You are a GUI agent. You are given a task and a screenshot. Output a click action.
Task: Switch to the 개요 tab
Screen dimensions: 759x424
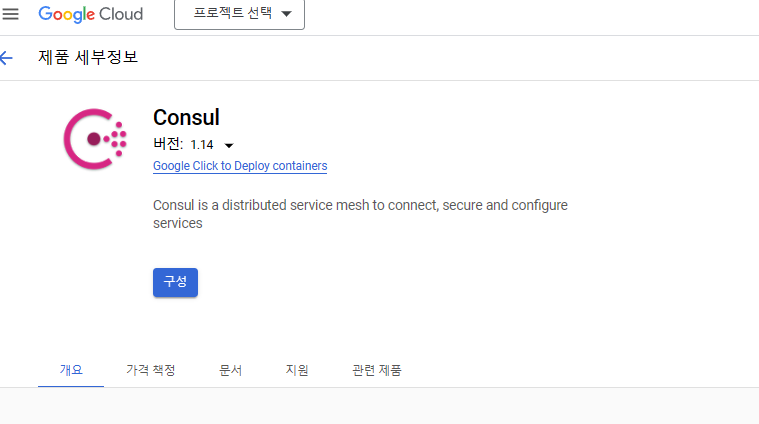point(71,370)
